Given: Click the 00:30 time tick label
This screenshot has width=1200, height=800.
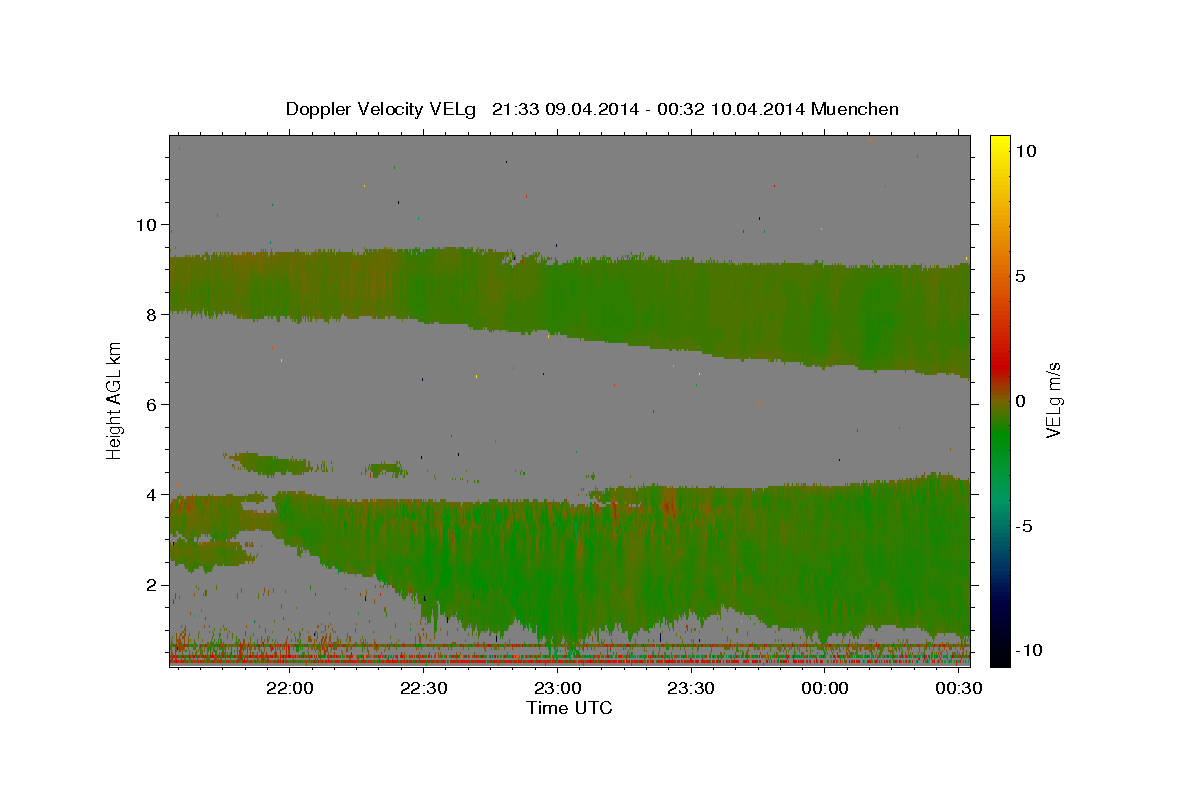Looking at the screenshot, I should tap(957, 689).
